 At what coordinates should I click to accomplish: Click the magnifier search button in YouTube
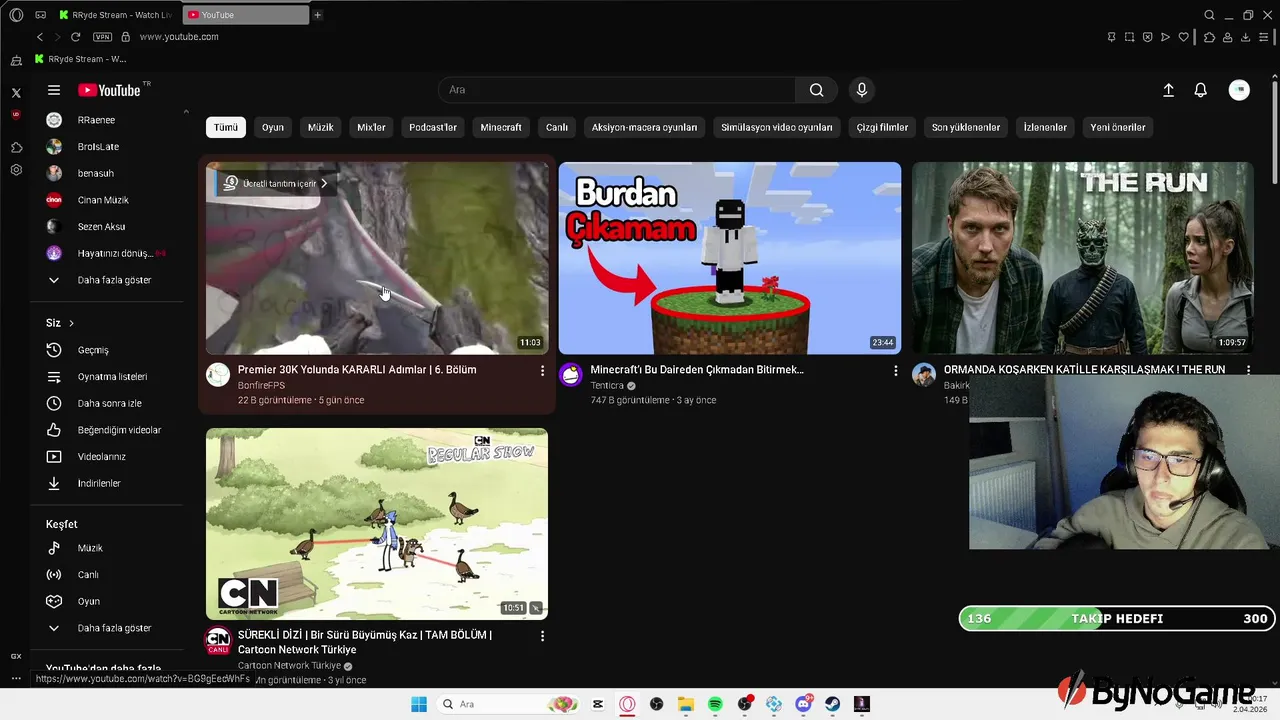817,90
